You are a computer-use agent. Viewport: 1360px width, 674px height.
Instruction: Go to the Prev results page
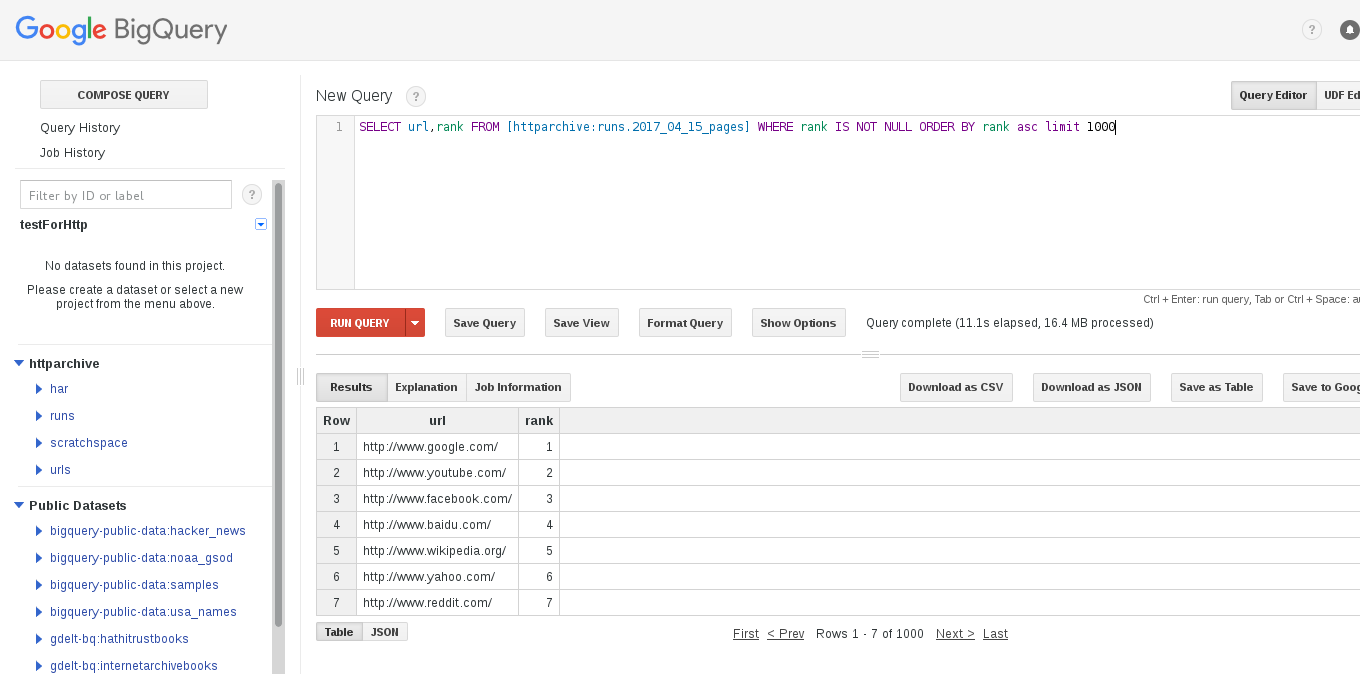(786, 634)
